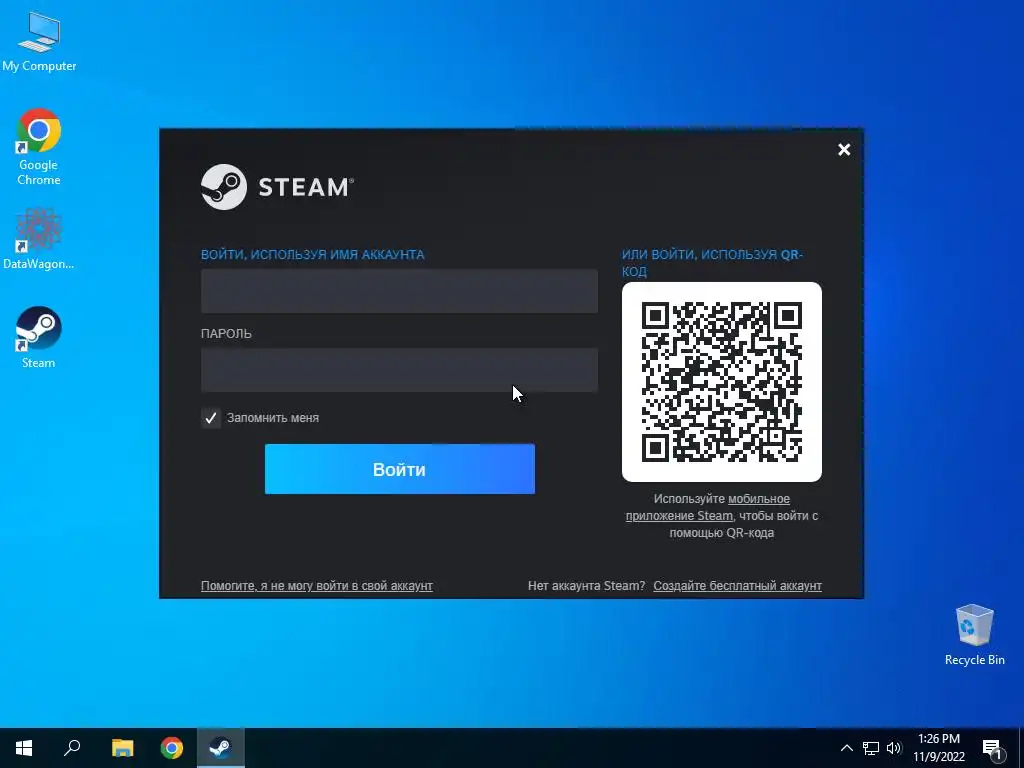Image resolution: width=1024 pixels, height=768 pixels.
Task: Select the Recycle Bin icon
Action: pyautogui.click(x=974, y=635)
